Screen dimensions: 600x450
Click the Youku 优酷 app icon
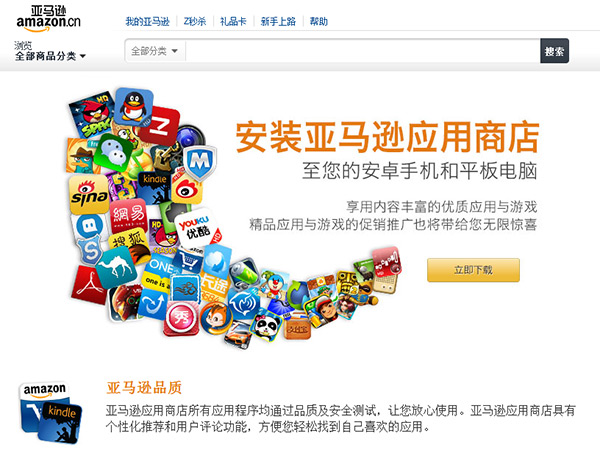196,227
